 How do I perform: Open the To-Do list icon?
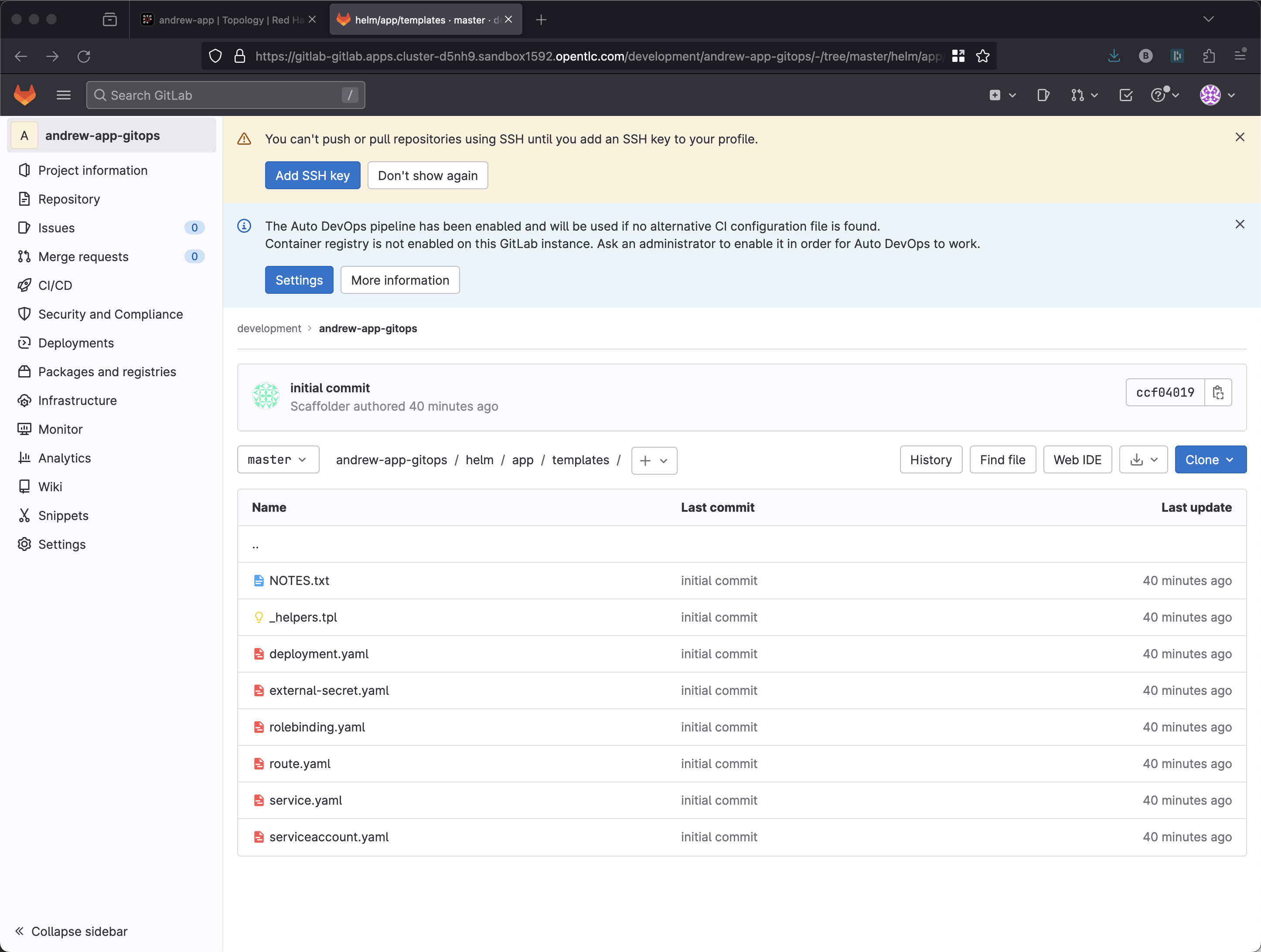coord(1125,95)
